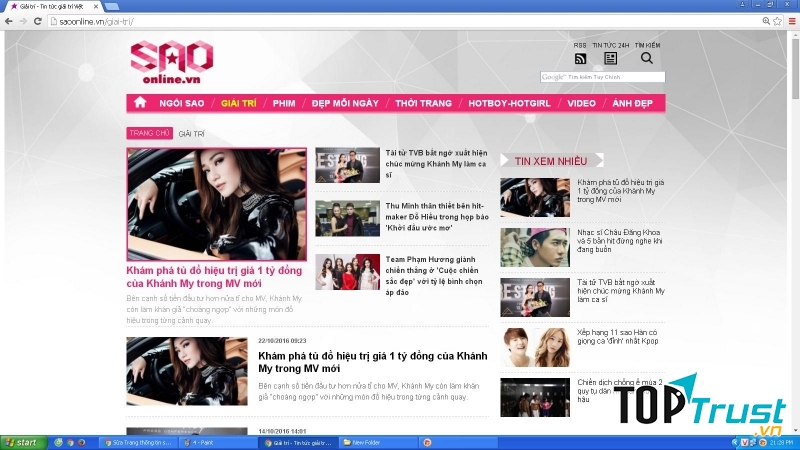Open list thumbnail dated 22/10/2016

coord(187,371)
